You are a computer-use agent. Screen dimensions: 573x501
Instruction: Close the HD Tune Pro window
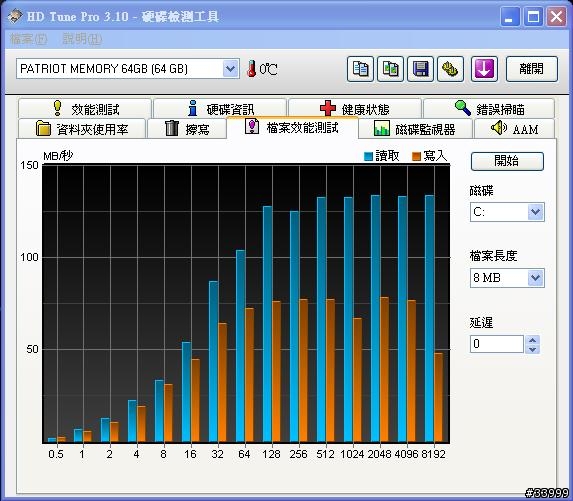[x=557, y=17]
